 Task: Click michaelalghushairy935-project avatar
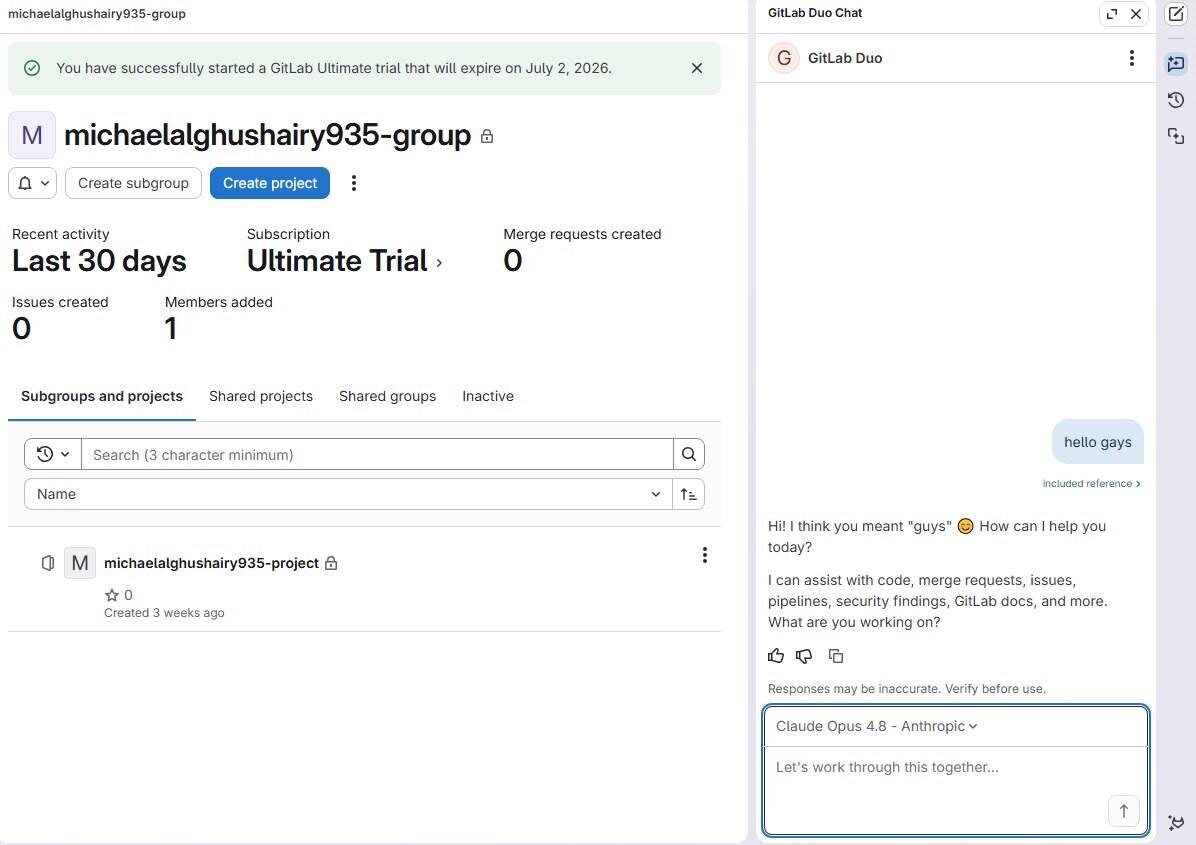pos(79,563)
